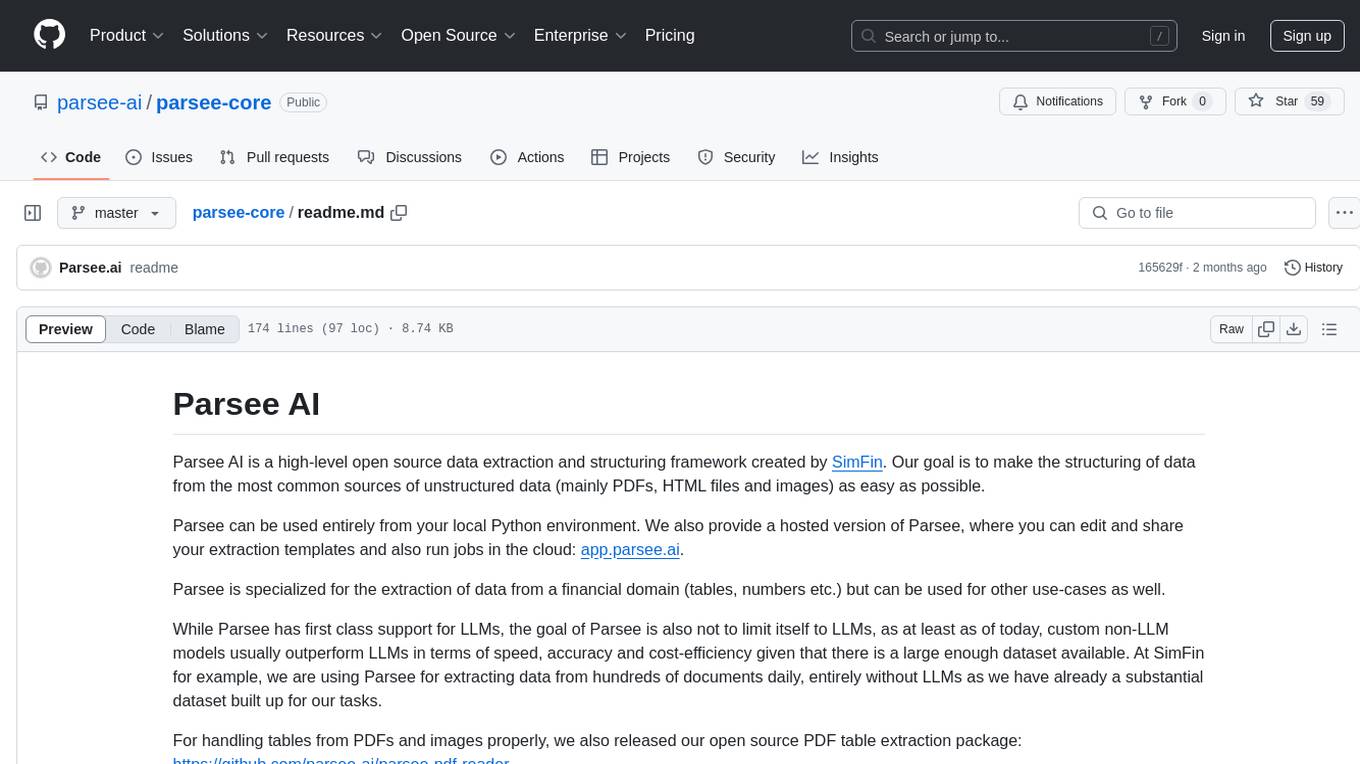
Task: Open Parsee.ai author name link
Action: (90, 268)
